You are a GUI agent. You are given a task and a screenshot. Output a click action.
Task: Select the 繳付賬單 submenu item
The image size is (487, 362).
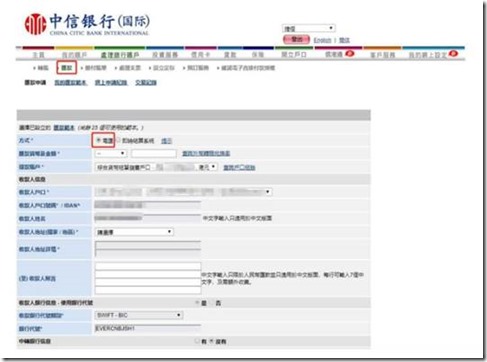pyautogui.click(x=96, y=68)
